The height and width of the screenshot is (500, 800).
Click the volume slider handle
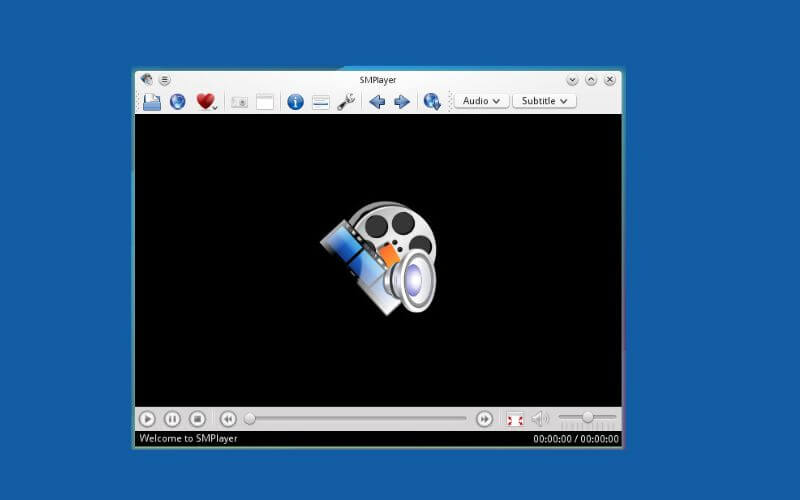tap(588, 417)
